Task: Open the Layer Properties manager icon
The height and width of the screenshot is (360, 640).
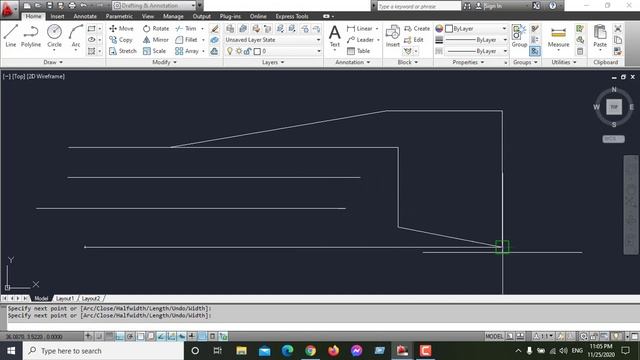Action: click(x=230, y=29)
